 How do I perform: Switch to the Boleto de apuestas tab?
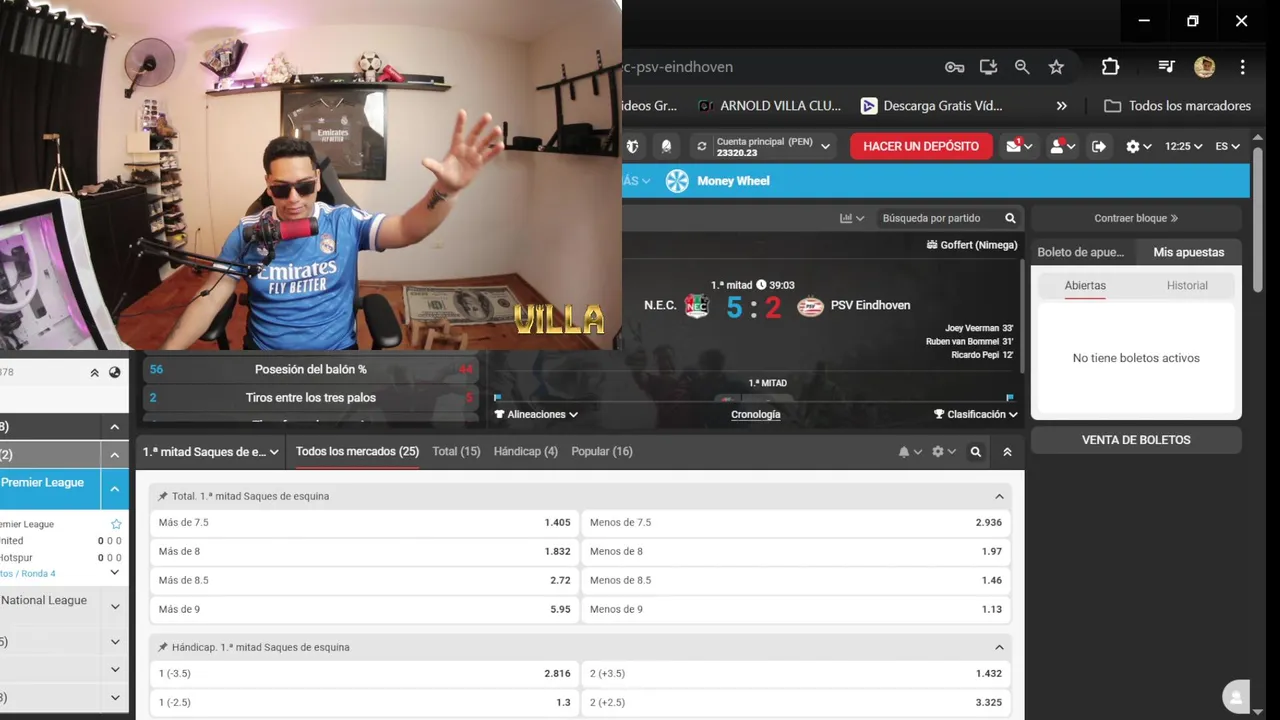pyautogui.click(x=1083, y=252)
